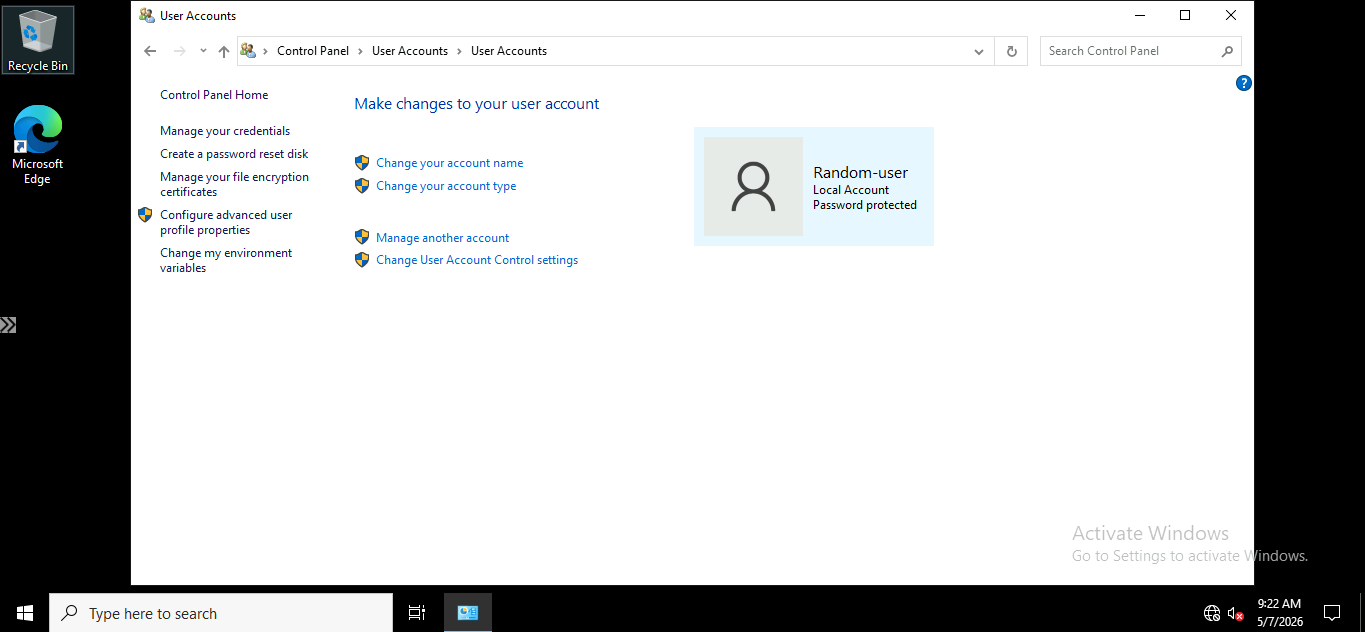This screenshot has height=632, width=1365.
Task: Click the double-chevron panel handle on left edge
Action: click(x=8, y=325)
